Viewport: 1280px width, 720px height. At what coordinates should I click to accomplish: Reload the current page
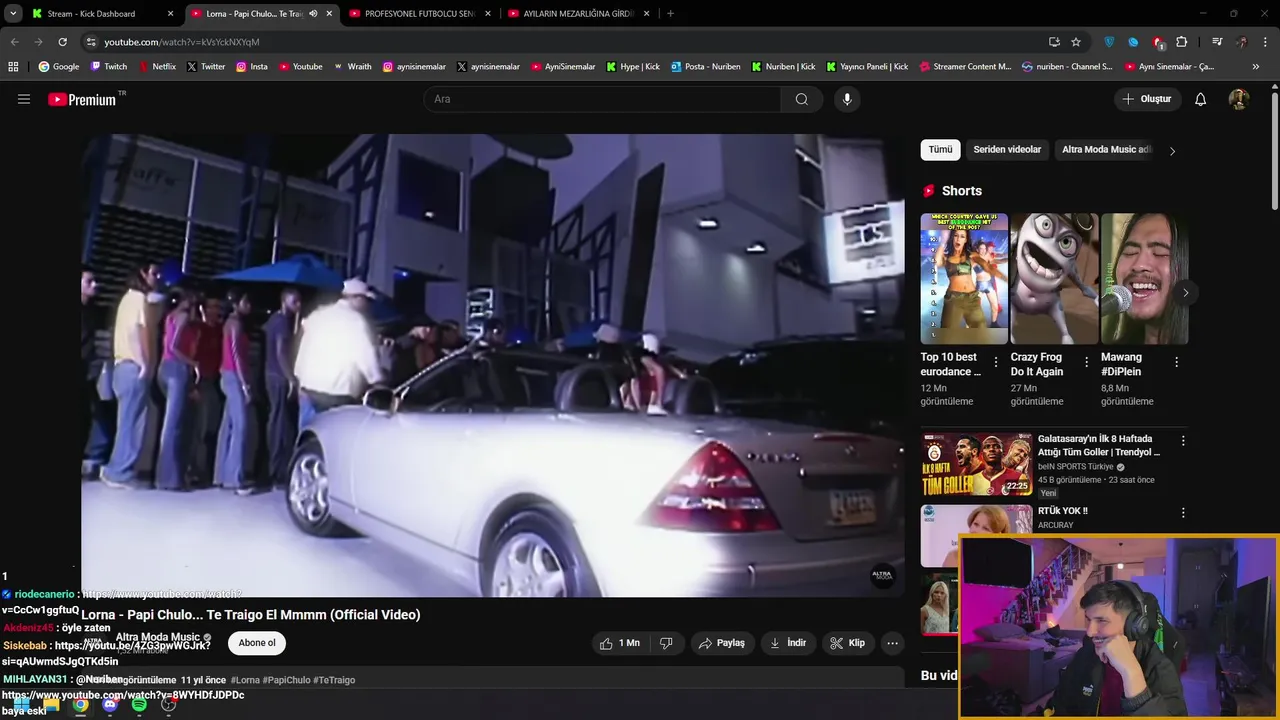coord(62,42)
